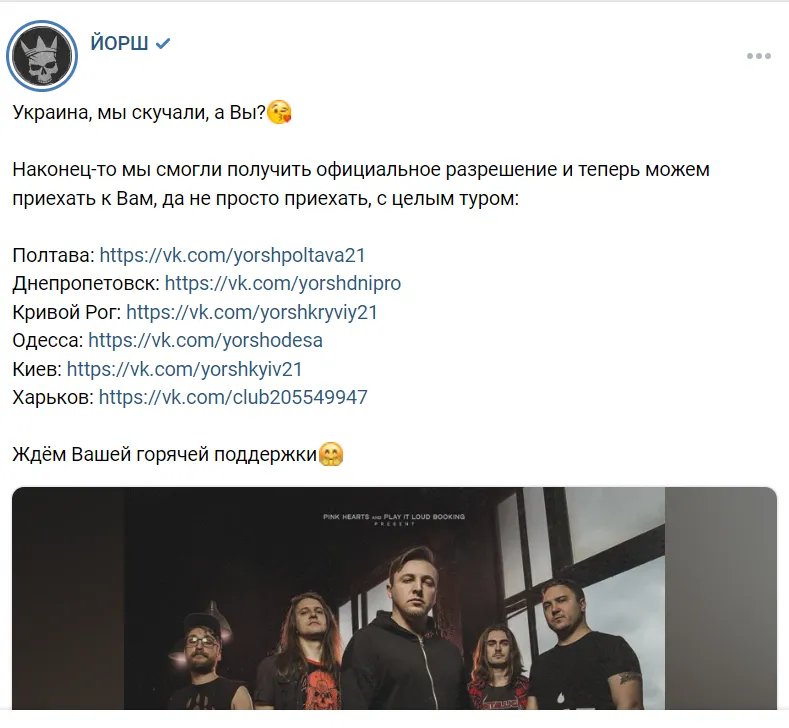
Task: Click the text "Украина, мы скучали, а Вы?"
Action: pos(139,113)
